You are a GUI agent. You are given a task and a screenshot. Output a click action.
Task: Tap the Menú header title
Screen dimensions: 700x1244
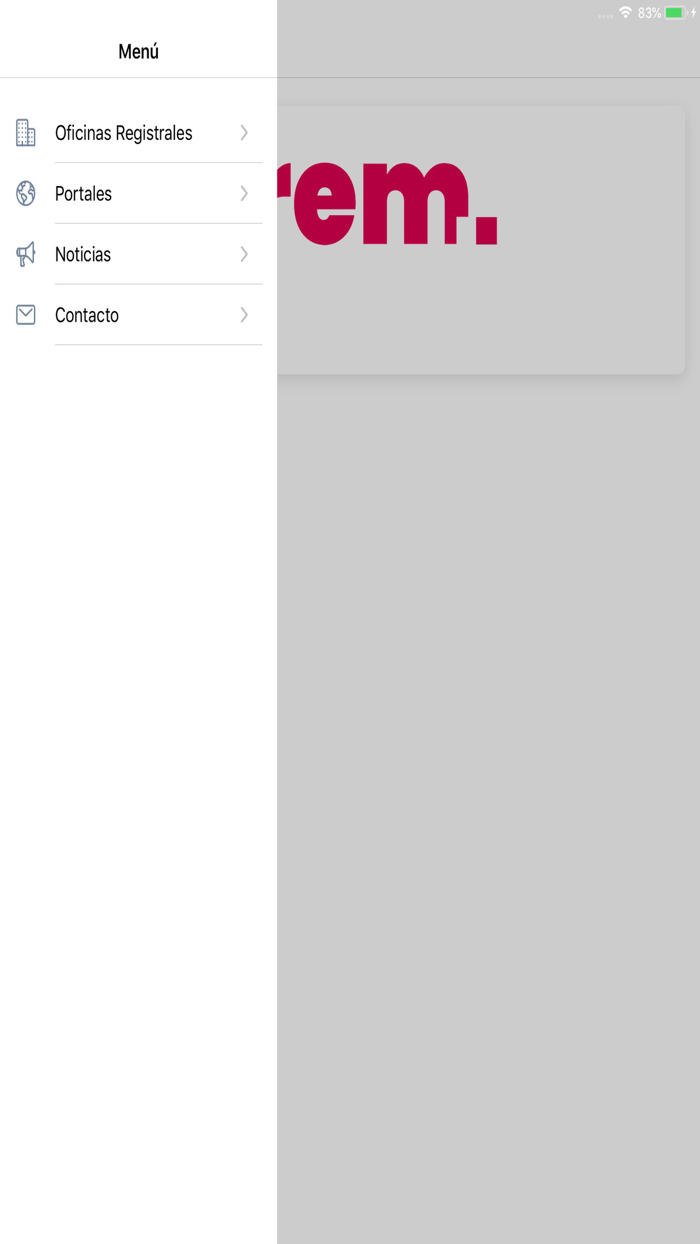pyautogui.click(x=138, y=51)
